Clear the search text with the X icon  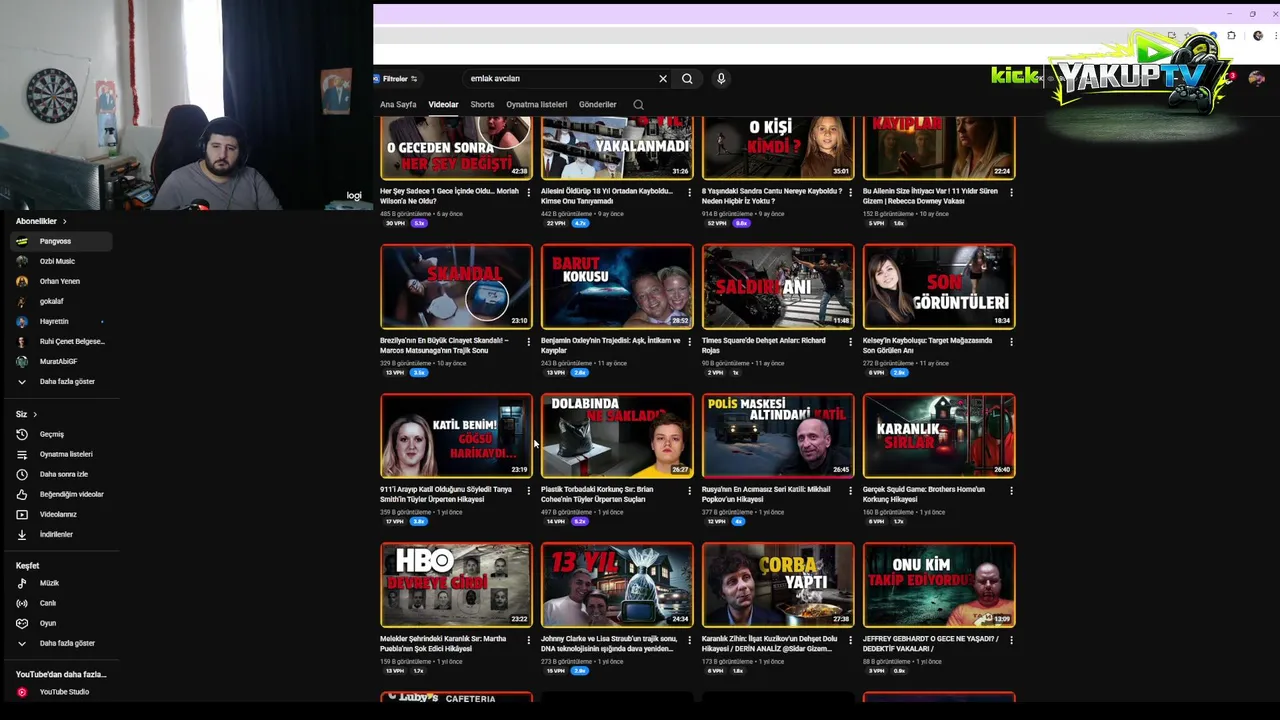(x=662, y=78)
